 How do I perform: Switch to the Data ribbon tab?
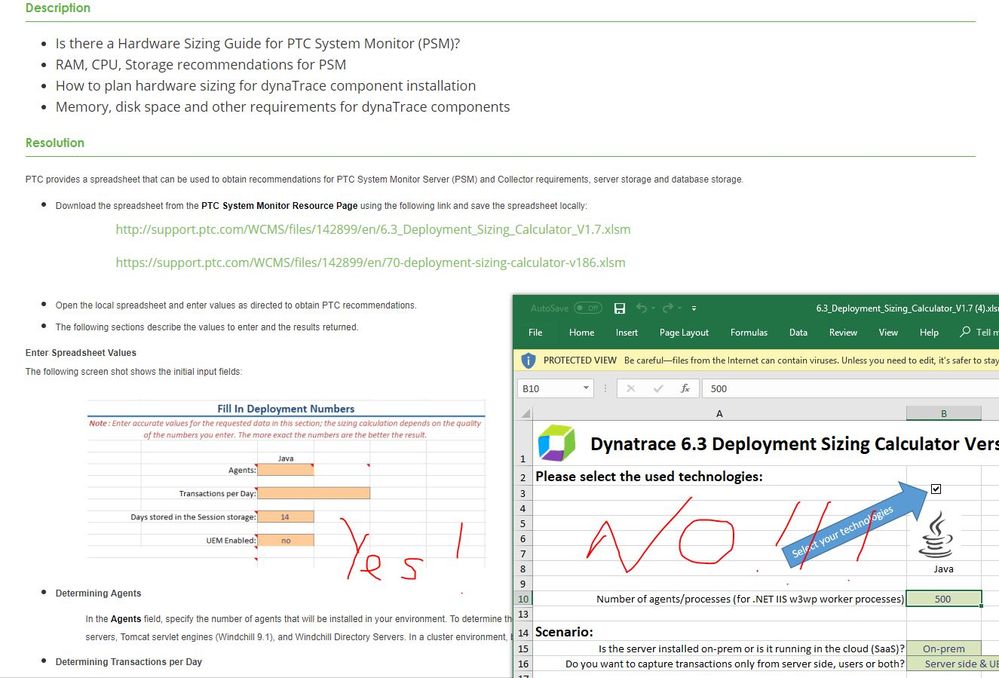(x=798, y=333)
